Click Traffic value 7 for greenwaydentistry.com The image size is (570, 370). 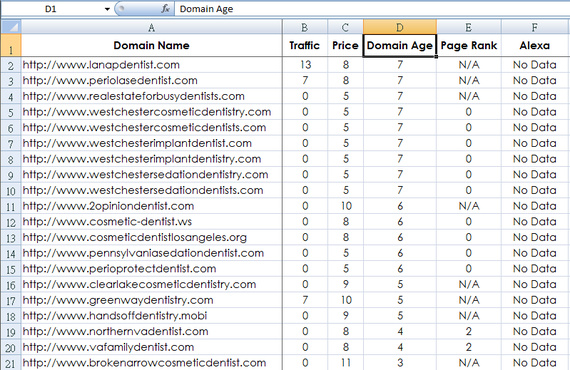pos(305,300)
